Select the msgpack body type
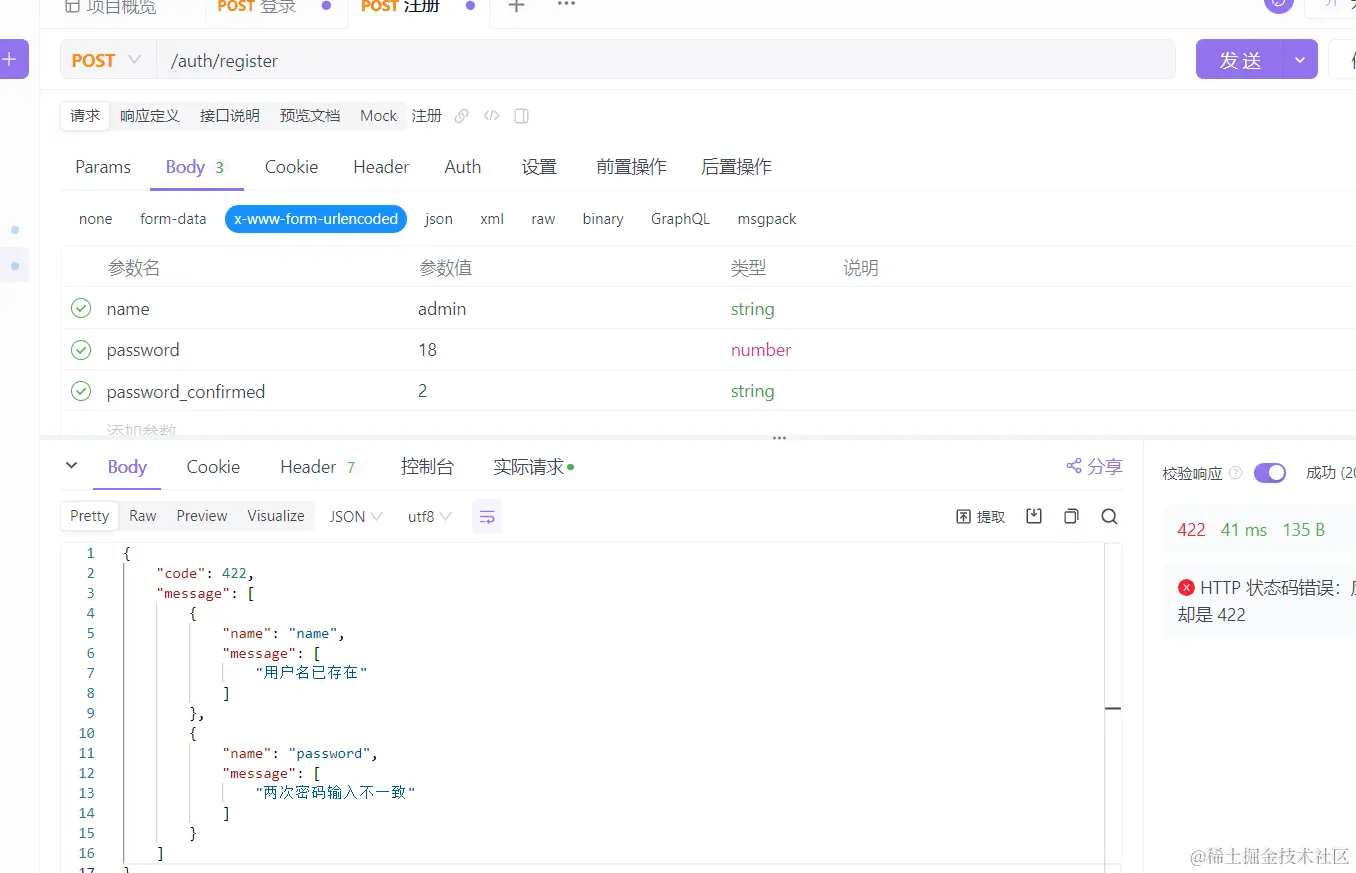Image resolution: width=1356 pixels, height=873 pixels. pyautogui.click(x=767, y=219)
